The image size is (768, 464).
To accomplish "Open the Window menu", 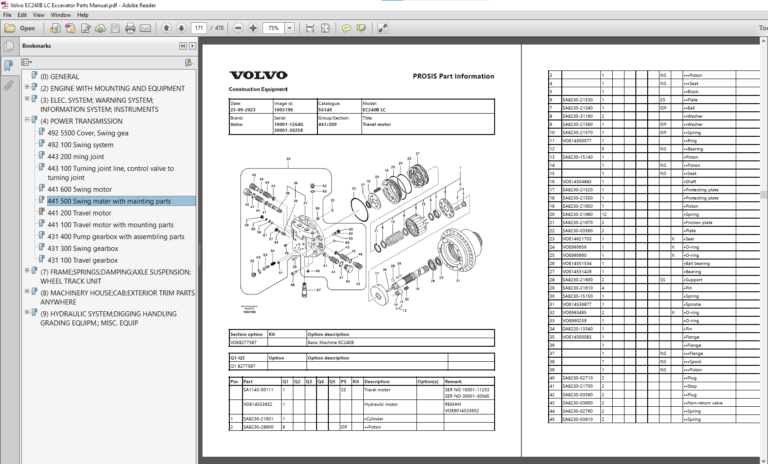I will click(61, 15).
